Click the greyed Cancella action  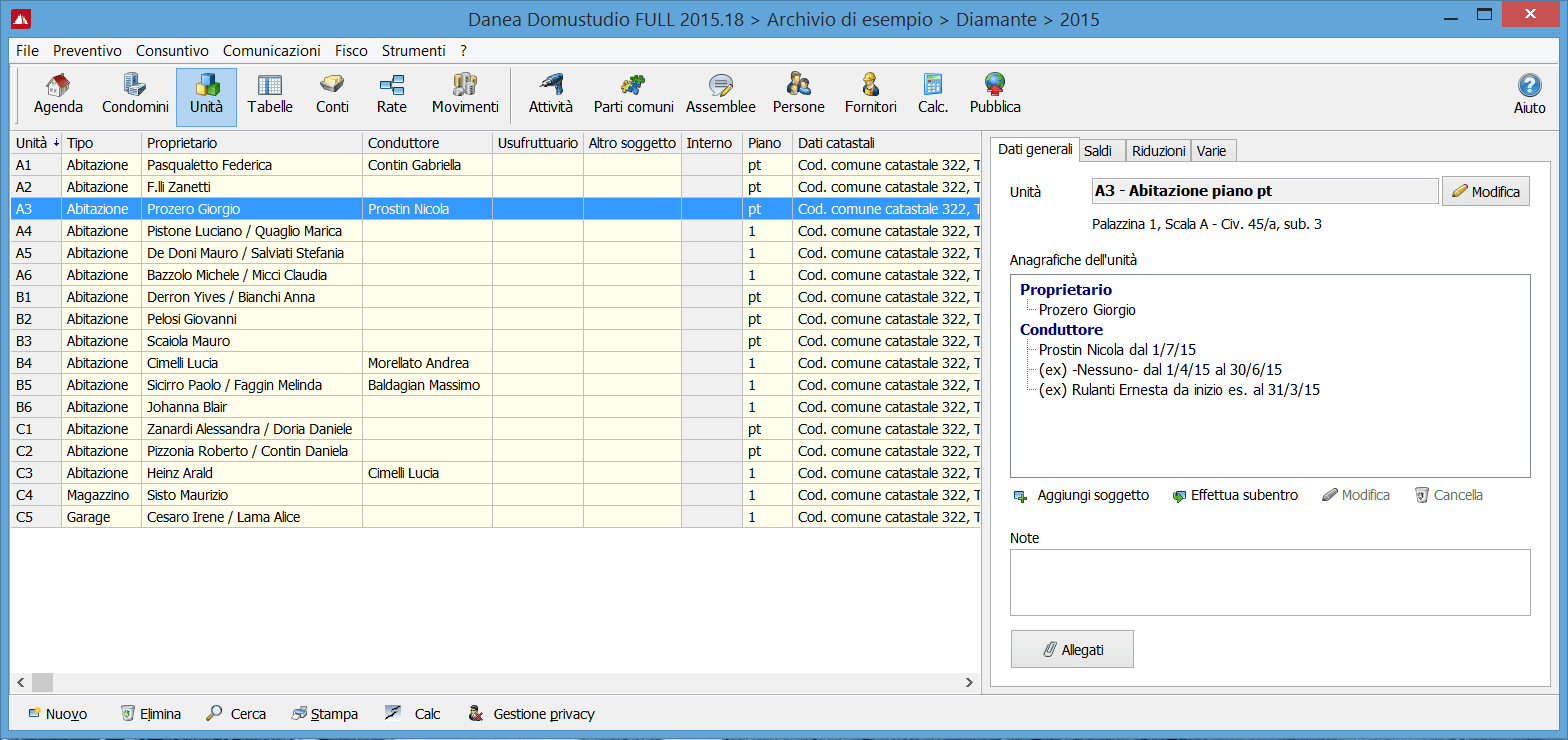click(1449, 495)
